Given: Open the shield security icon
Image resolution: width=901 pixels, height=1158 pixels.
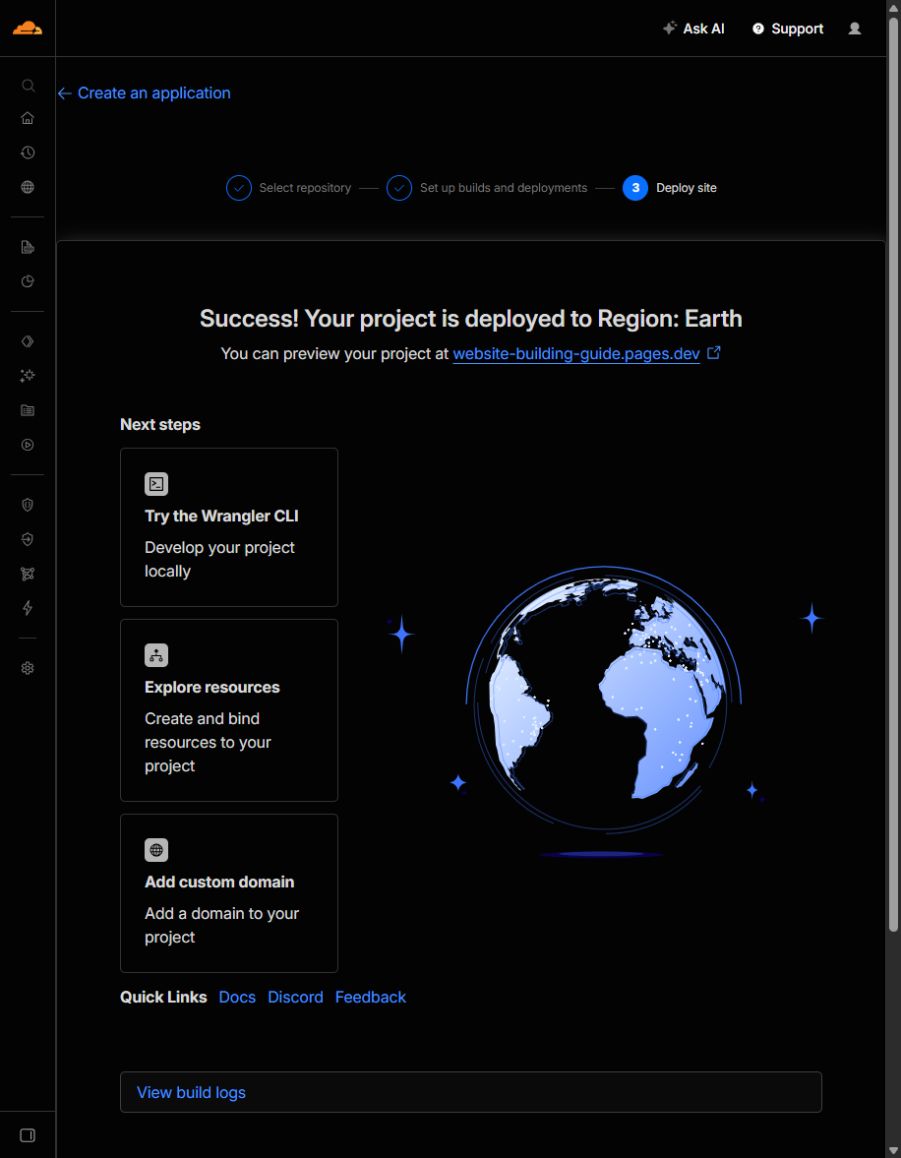Looking at the screenshot, I should [27, 505].
